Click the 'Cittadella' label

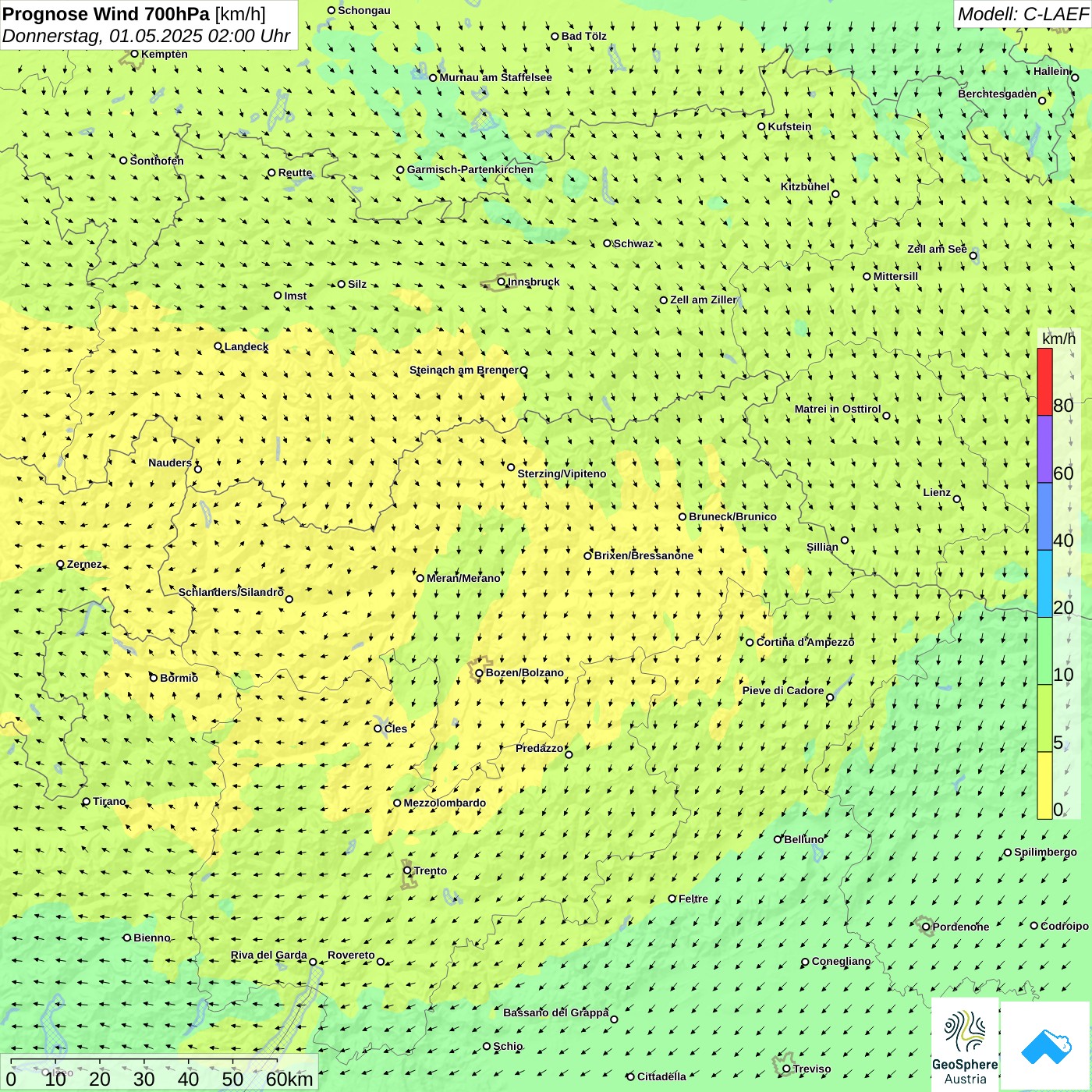pos(661,1076)
